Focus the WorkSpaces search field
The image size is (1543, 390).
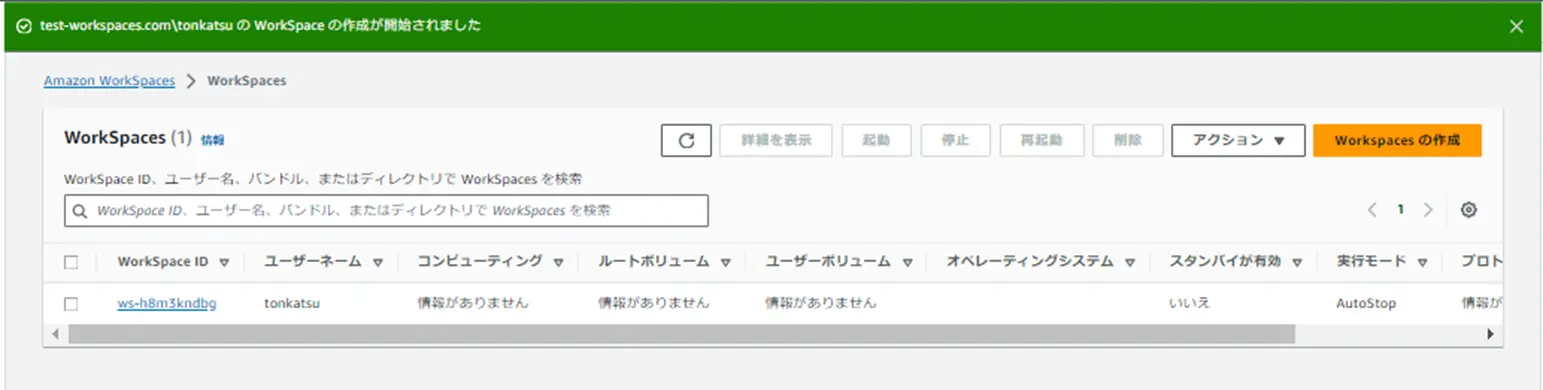pyautogui.click(x=386, y=211)
